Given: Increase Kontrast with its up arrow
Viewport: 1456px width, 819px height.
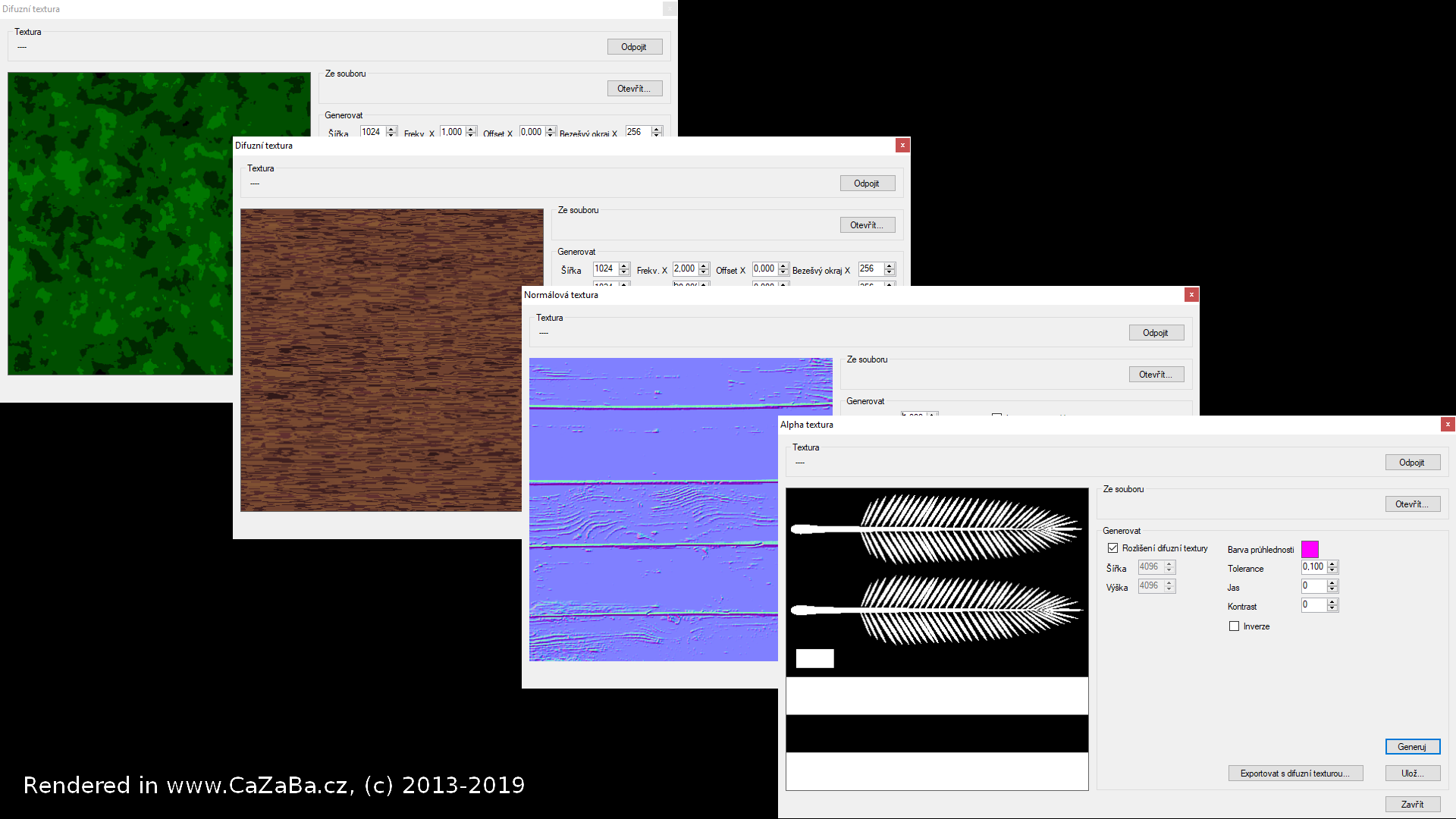Looking at the screenshot, I should [x=1333, y=602].
